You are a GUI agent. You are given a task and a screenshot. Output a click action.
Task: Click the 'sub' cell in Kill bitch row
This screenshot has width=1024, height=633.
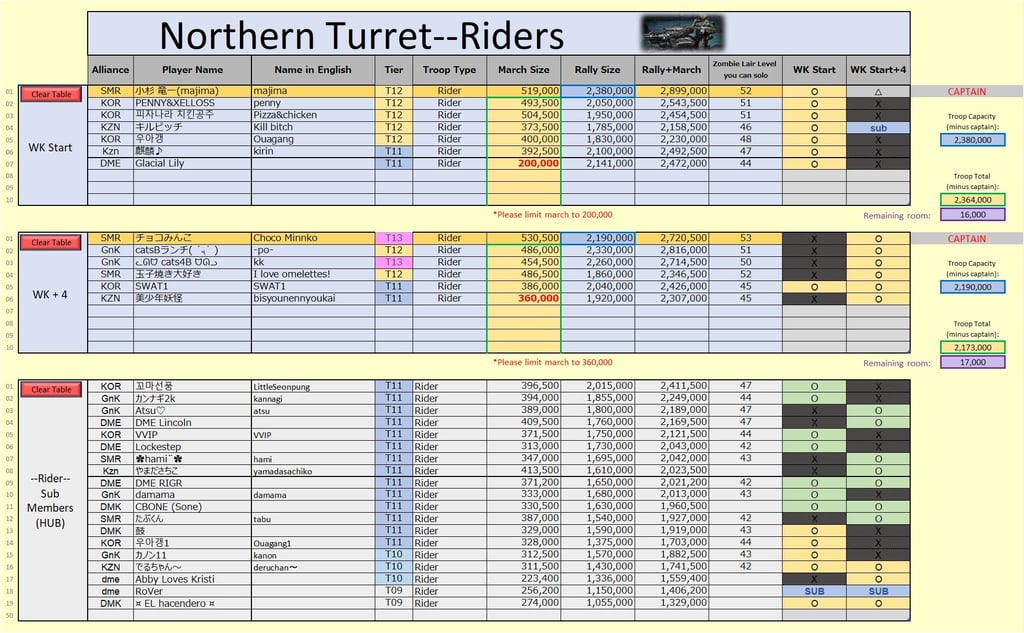[x=878, y=128]
